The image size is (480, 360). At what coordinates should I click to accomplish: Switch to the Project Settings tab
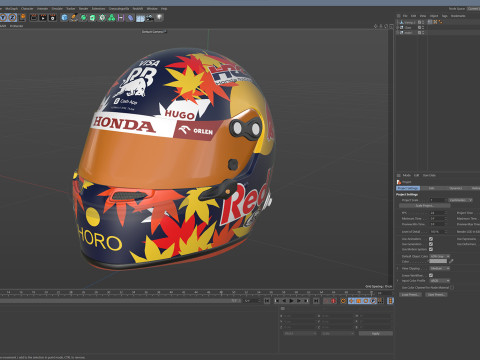tap(408, 188)
